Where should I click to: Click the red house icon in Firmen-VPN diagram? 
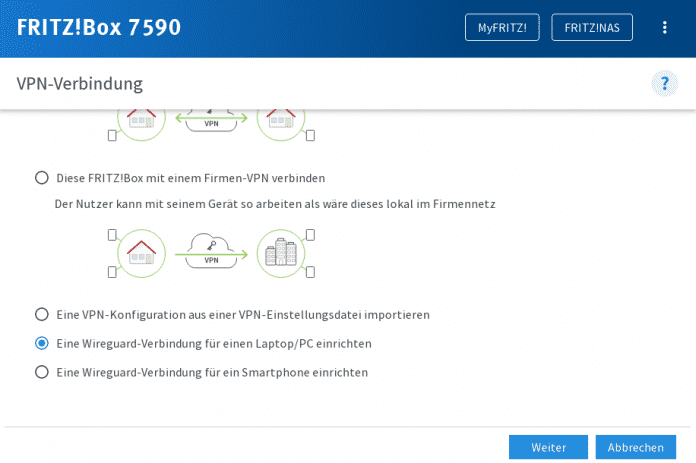pyautogui.click(x=141, y=253)
